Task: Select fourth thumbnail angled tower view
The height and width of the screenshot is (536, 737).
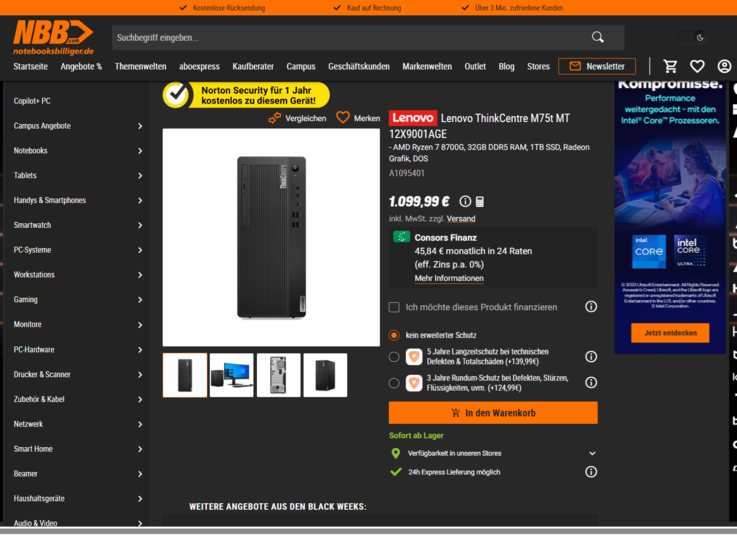Action: click(x=325, y=375)
